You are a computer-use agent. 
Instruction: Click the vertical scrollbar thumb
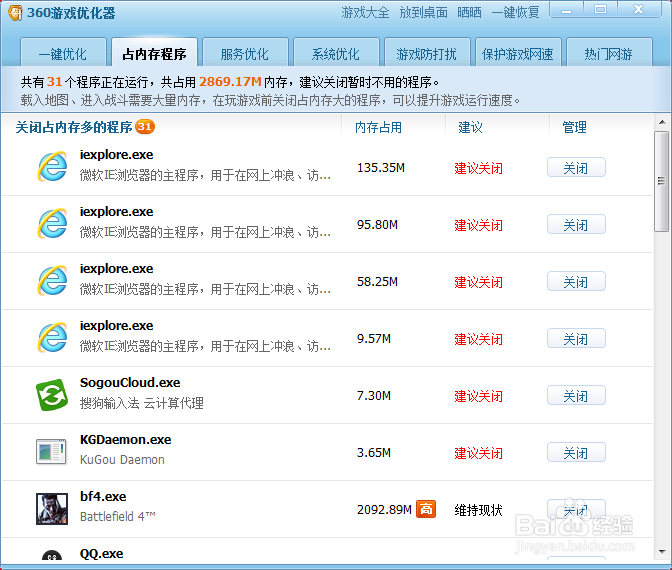tap(662, 181)
